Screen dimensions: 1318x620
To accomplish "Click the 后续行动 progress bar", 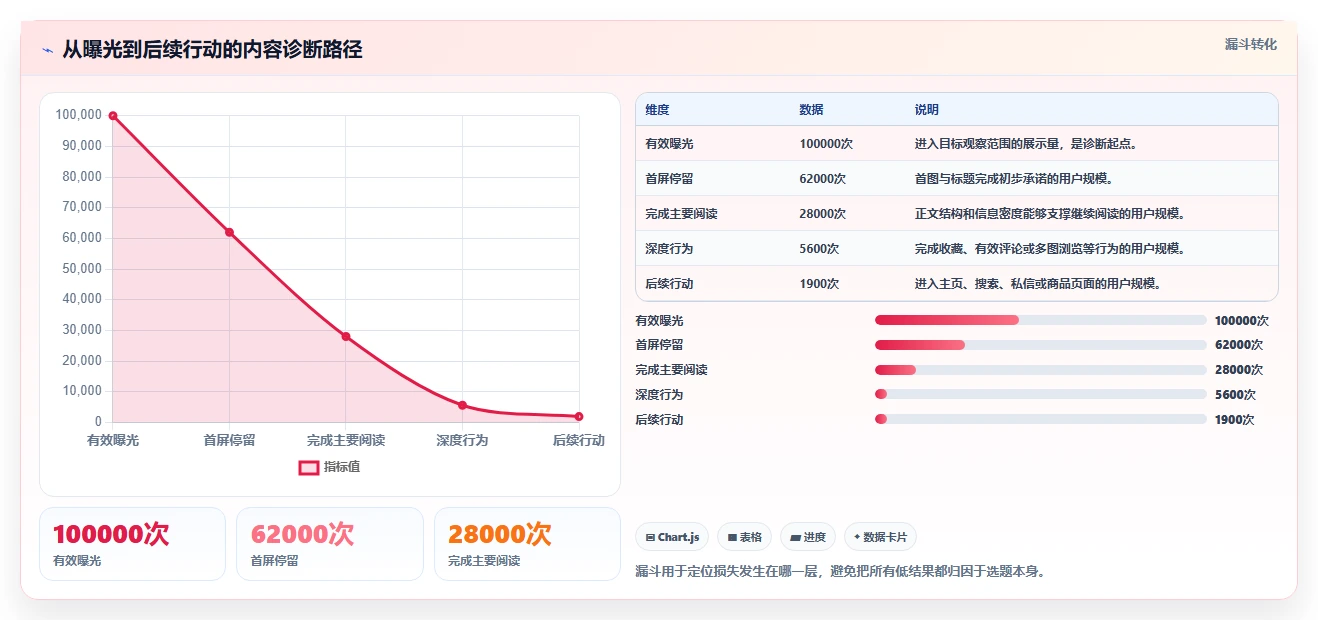I will pos(1041,419).
